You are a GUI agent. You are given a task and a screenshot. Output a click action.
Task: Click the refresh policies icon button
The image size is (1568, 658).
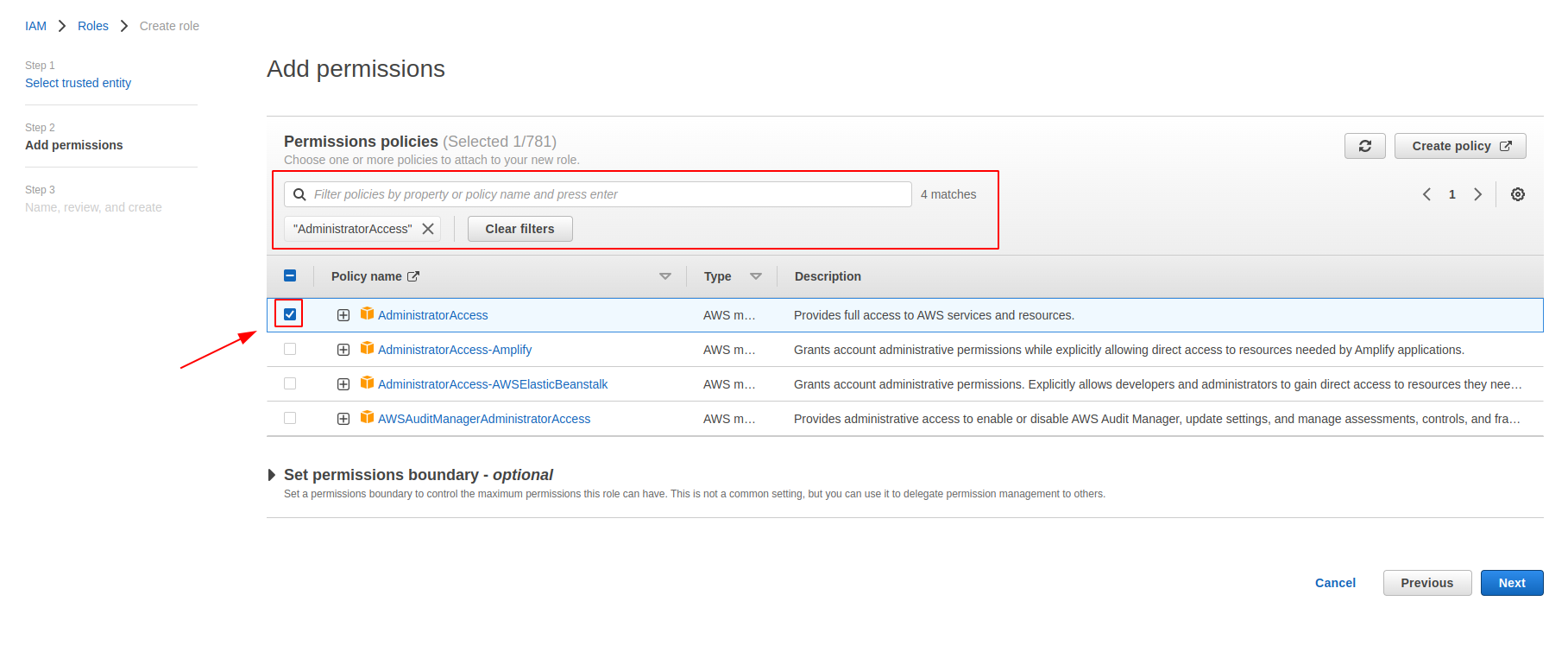(1364, 146)
